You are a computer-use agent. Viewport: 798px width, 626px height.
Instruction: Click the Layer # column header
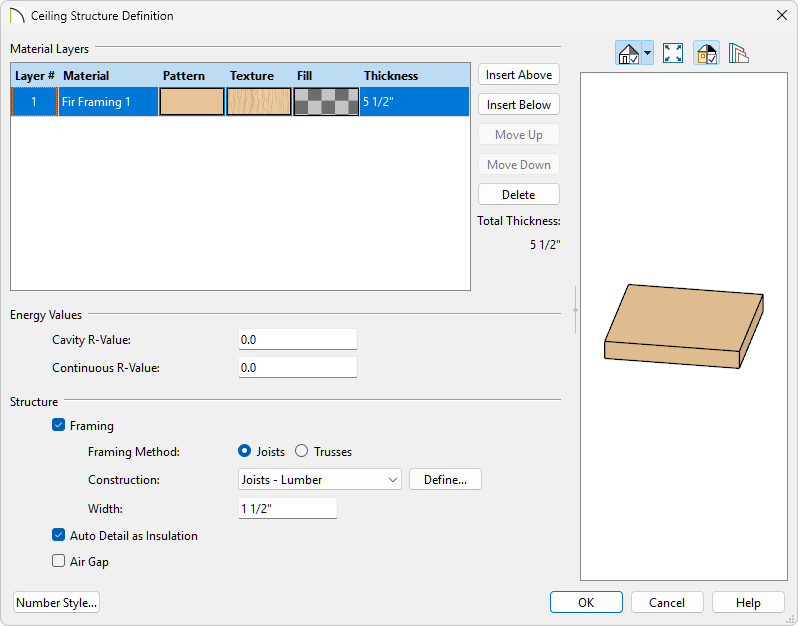click(35, 75)
